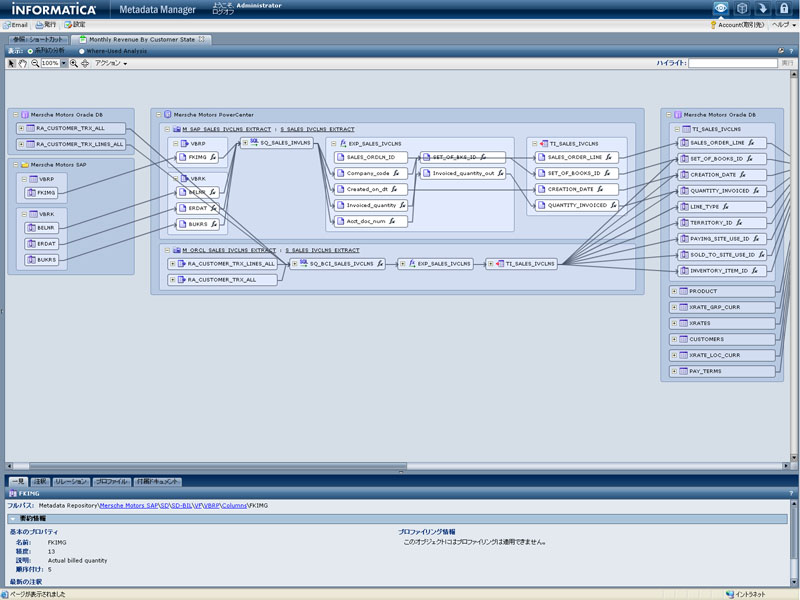Image resolution: width=800 pixels, height=600 pixels.
Task: Open the M_ORCL_SALES_IVCLNS_EXTRACT mapping link
Action: (229, 250)
